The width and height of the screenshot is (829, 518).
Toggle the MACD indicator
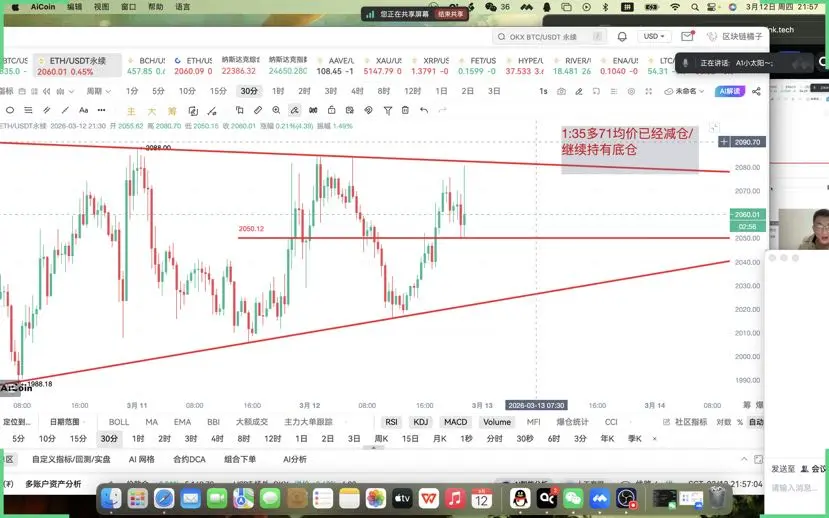click(x=455, y=422)
